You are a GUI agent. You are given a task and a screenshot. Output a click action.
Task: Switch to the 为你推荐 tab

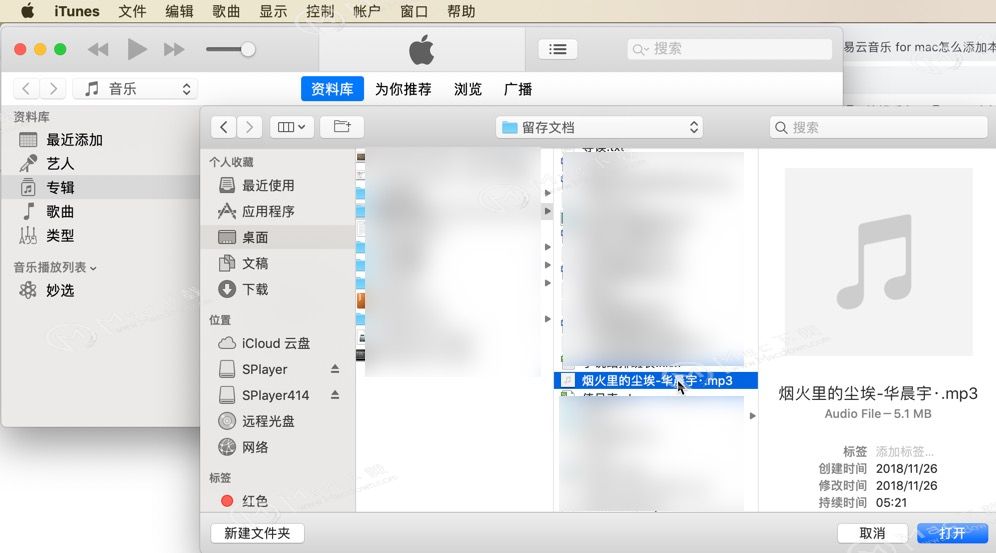coord(403,90)
